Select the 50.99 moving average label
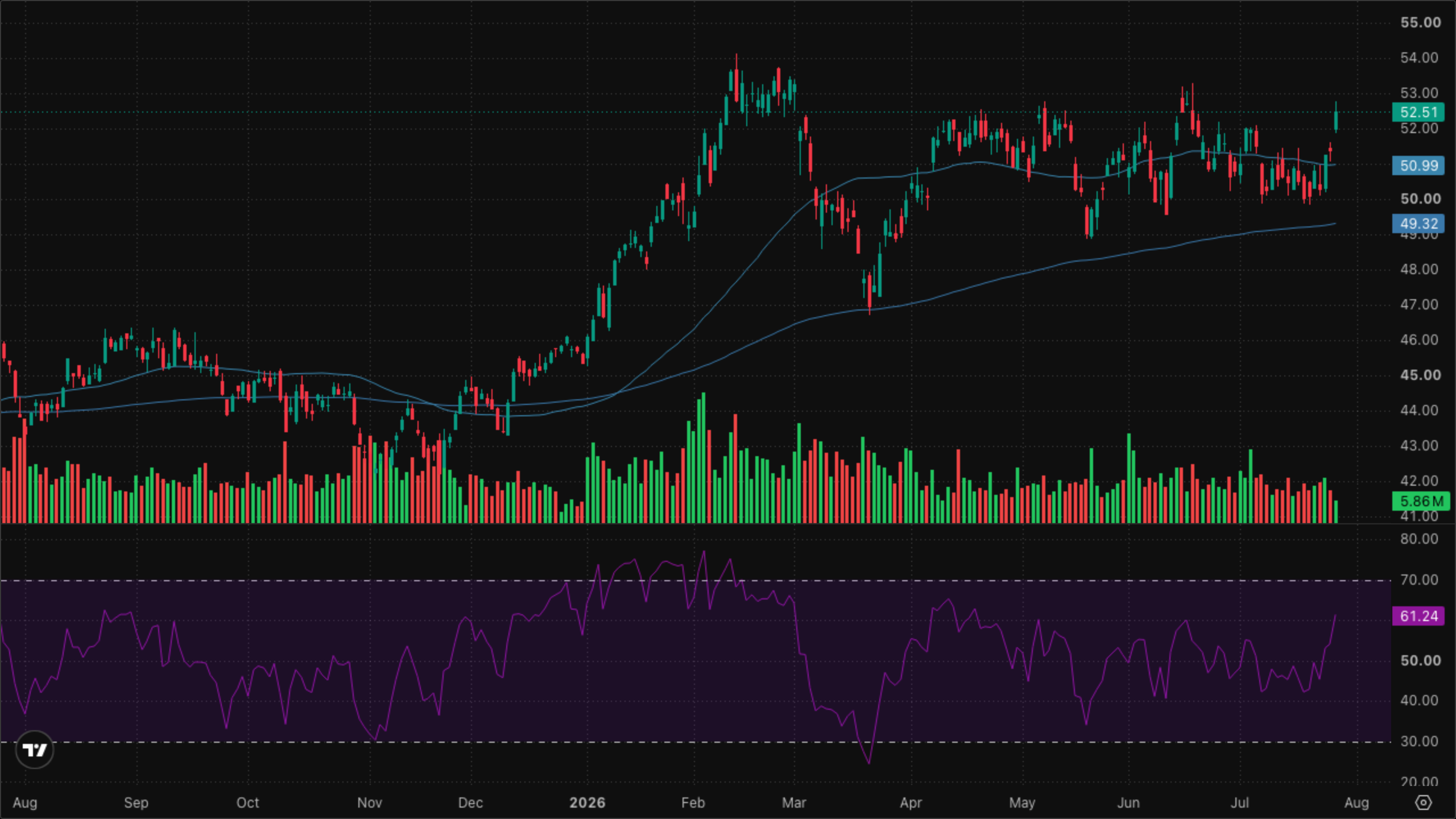The width and height of the screenshot is (1456, 819). (x=1418, y=166)
